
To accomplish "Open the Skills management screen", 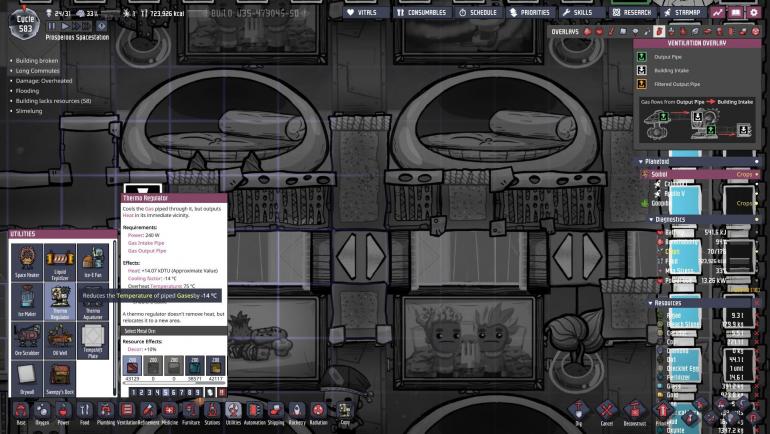I will [577, 12].
